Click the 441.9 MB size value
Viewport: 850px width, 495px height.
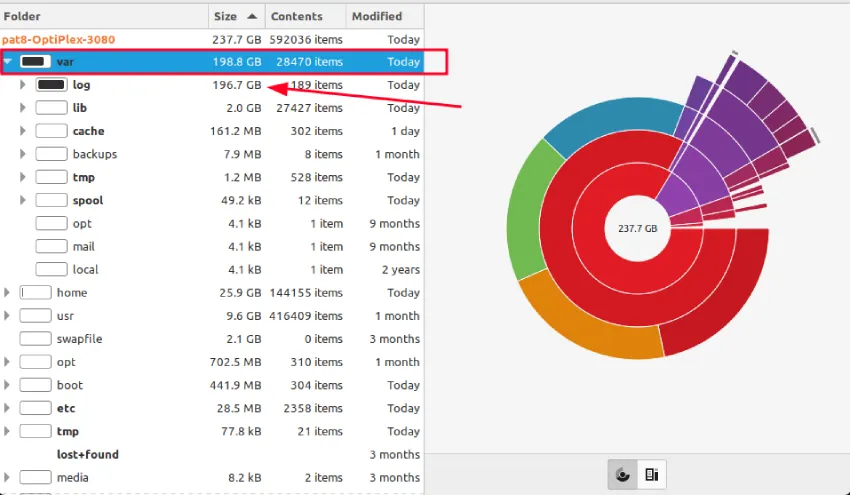click(236, 385)
